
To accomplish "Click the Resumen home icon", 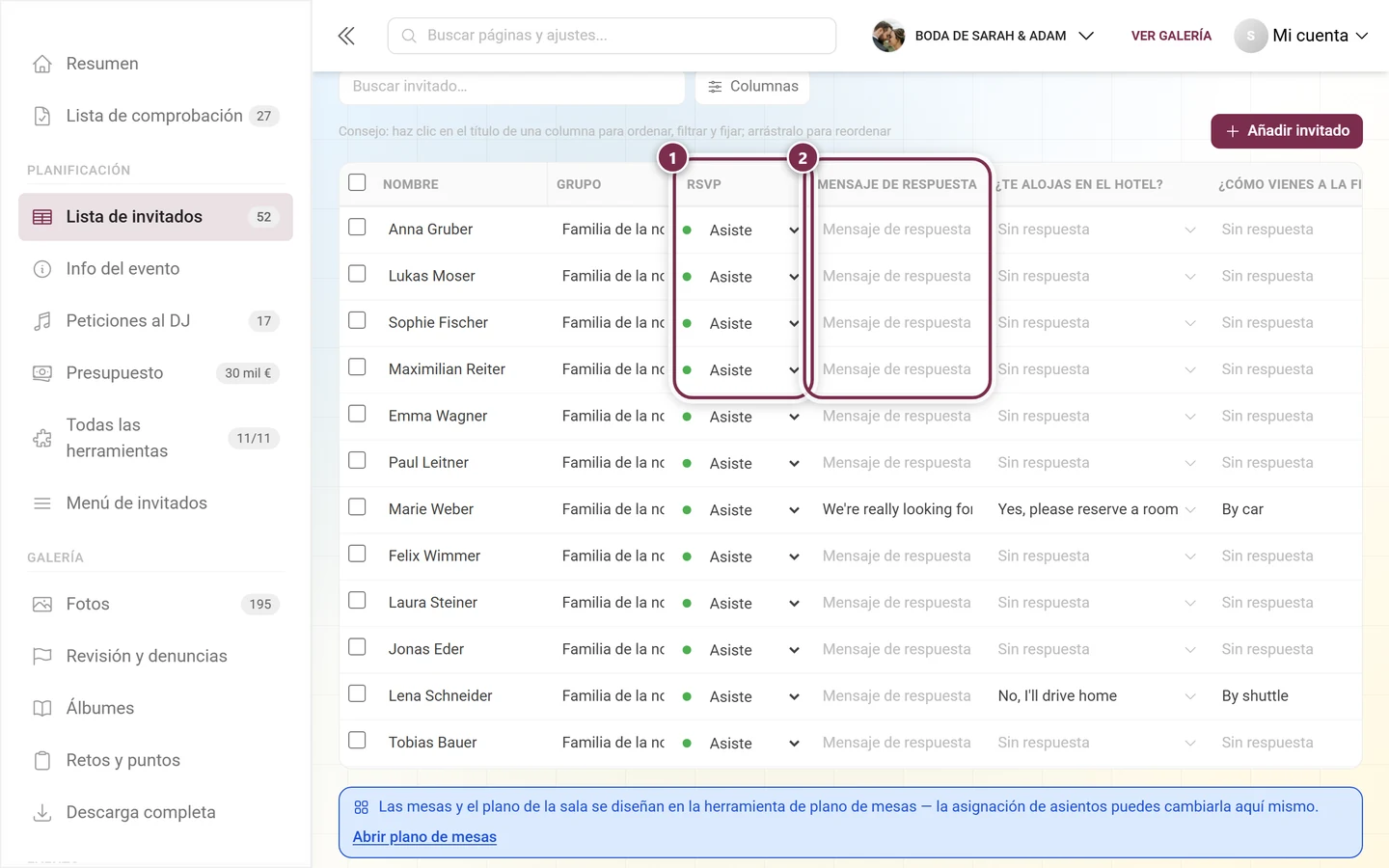I will 42,64.
